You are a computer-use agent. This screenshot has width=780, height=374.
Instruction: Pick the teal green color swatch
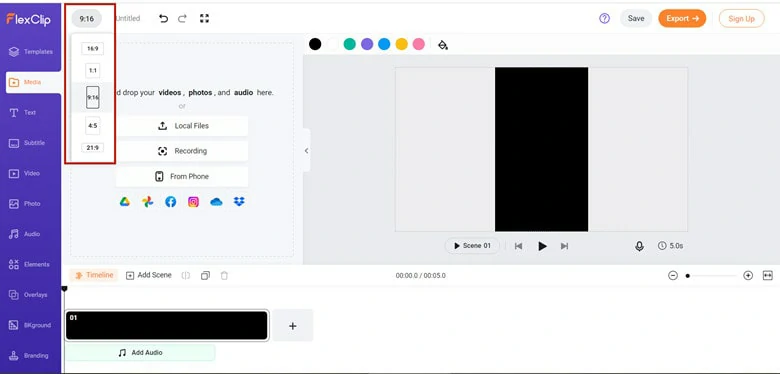(350, 44)
